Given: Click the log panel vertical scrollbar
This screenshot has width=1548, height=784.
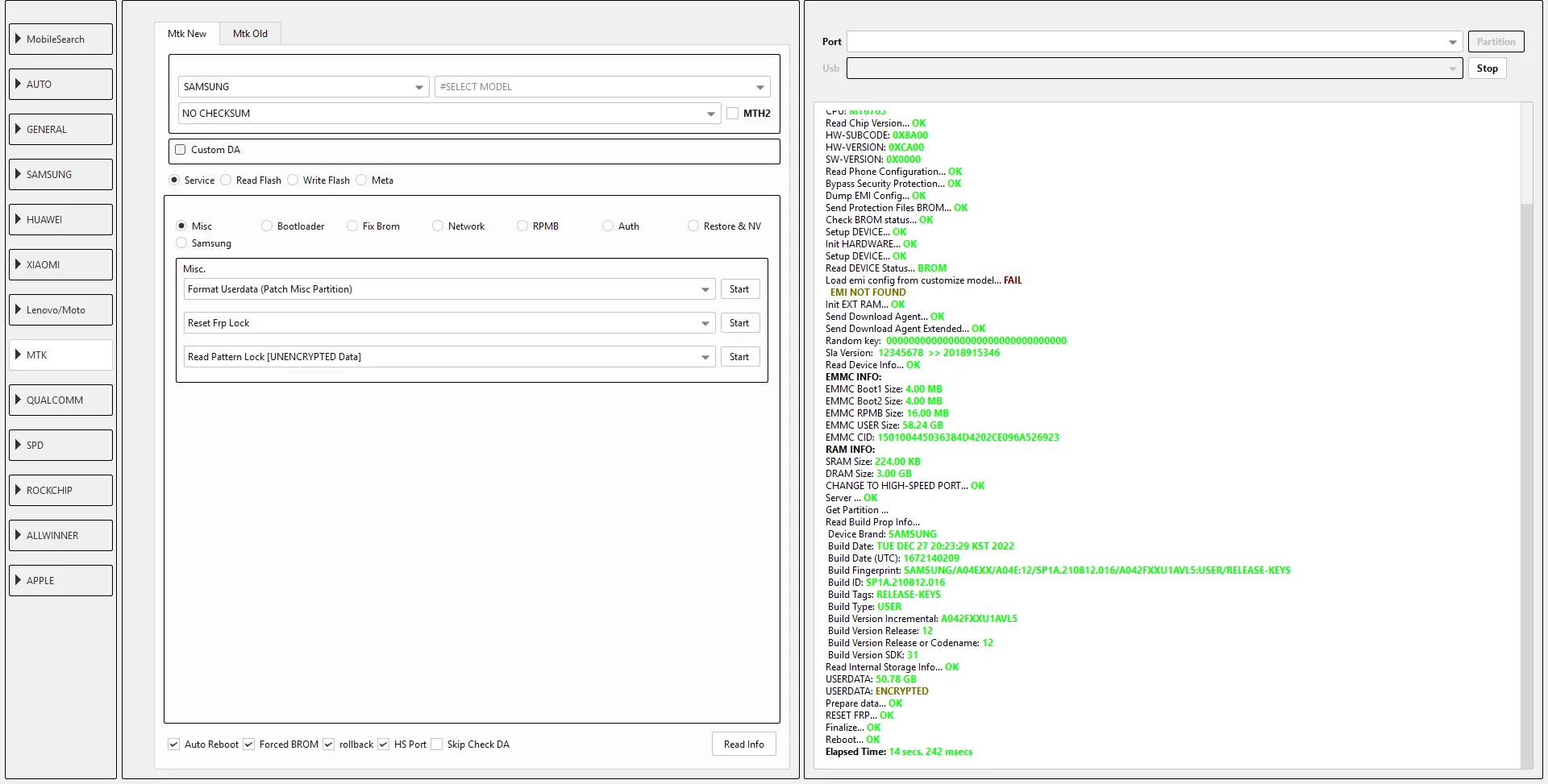Looking at the screenshot, I should point(1525,483).
